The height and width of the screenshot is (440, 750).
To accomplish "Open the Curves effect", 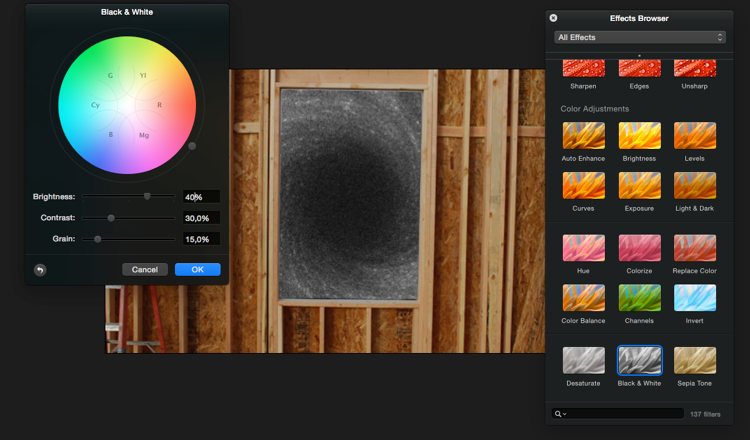I will click(x=584, y=186).
